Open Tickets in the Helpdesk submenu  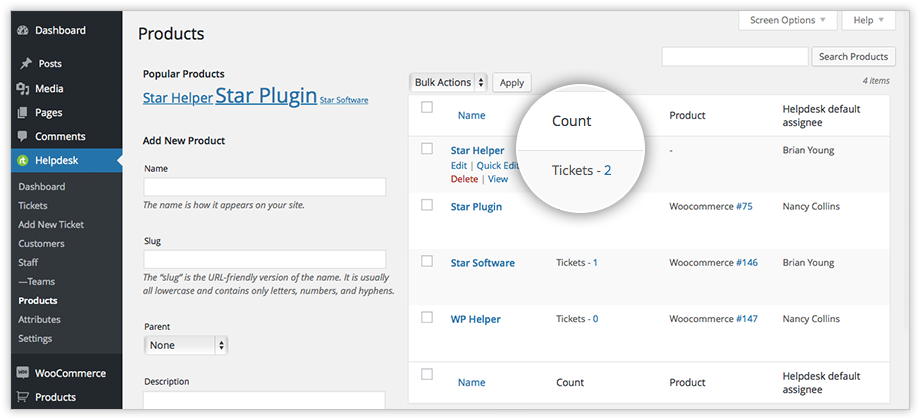click(33, 206)
